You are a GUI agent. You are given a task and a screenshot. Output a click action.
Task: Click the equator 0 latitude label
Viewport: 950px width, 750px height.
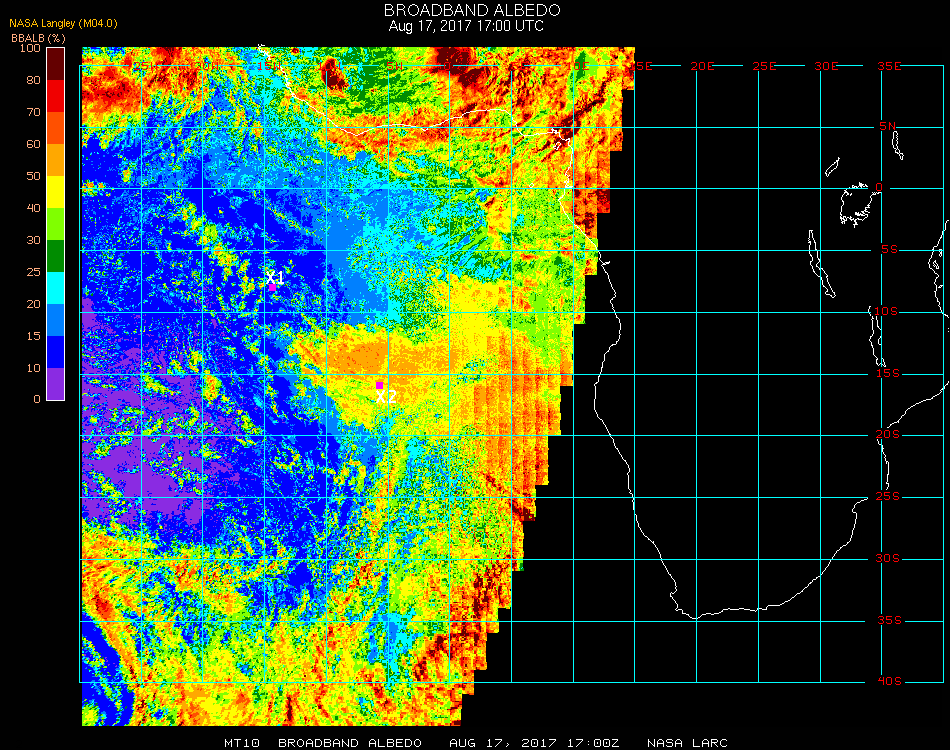[x=879, y=187]
